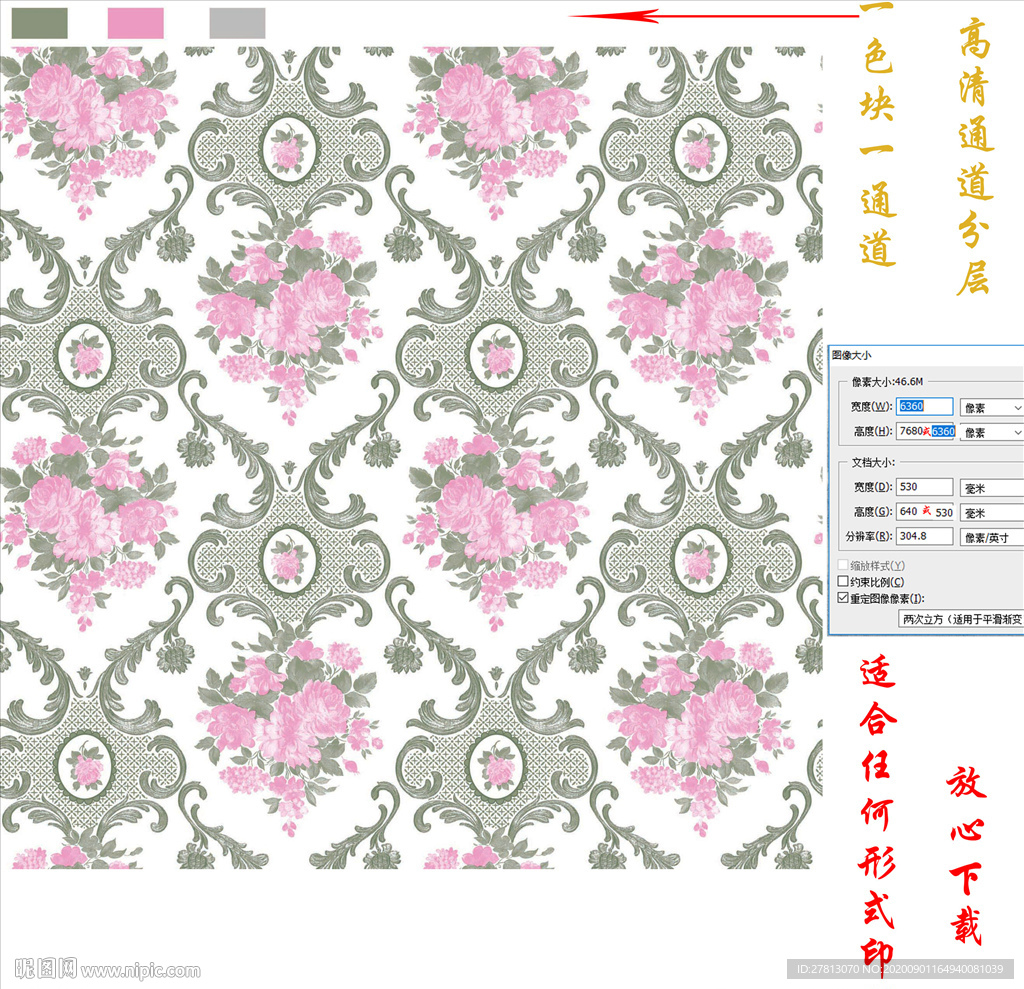Open the 像素/英寸 resolution unit dropdown

[991, 538]
